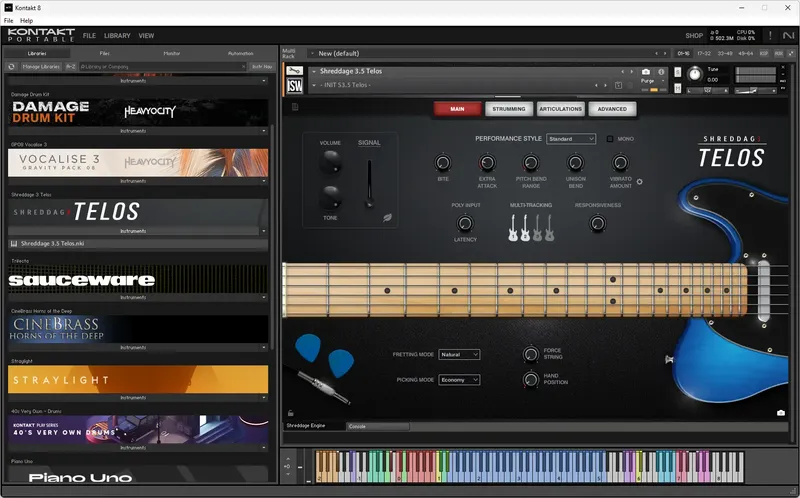800x498 pixels.
Task: Toggle the Solo S button
Action: [x=678, y=72]
